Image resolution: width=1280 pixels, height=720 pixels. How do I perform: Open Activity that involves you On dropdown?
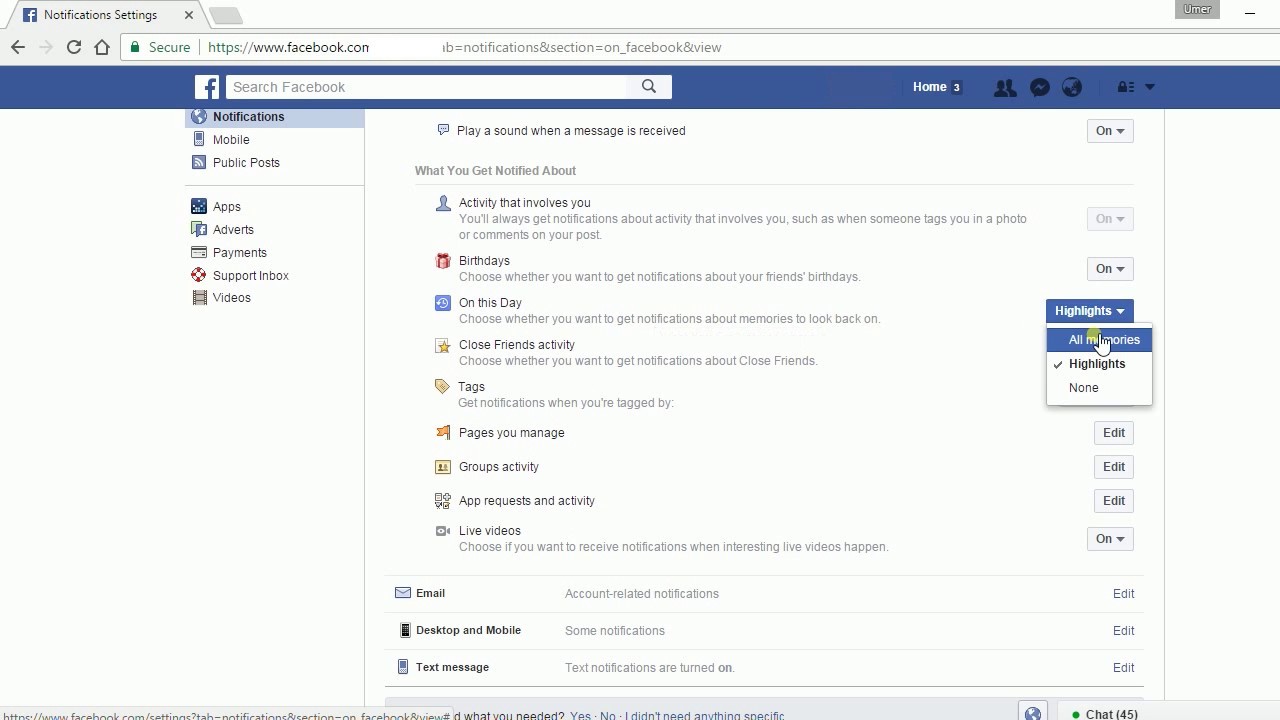tap(1110, 219)
